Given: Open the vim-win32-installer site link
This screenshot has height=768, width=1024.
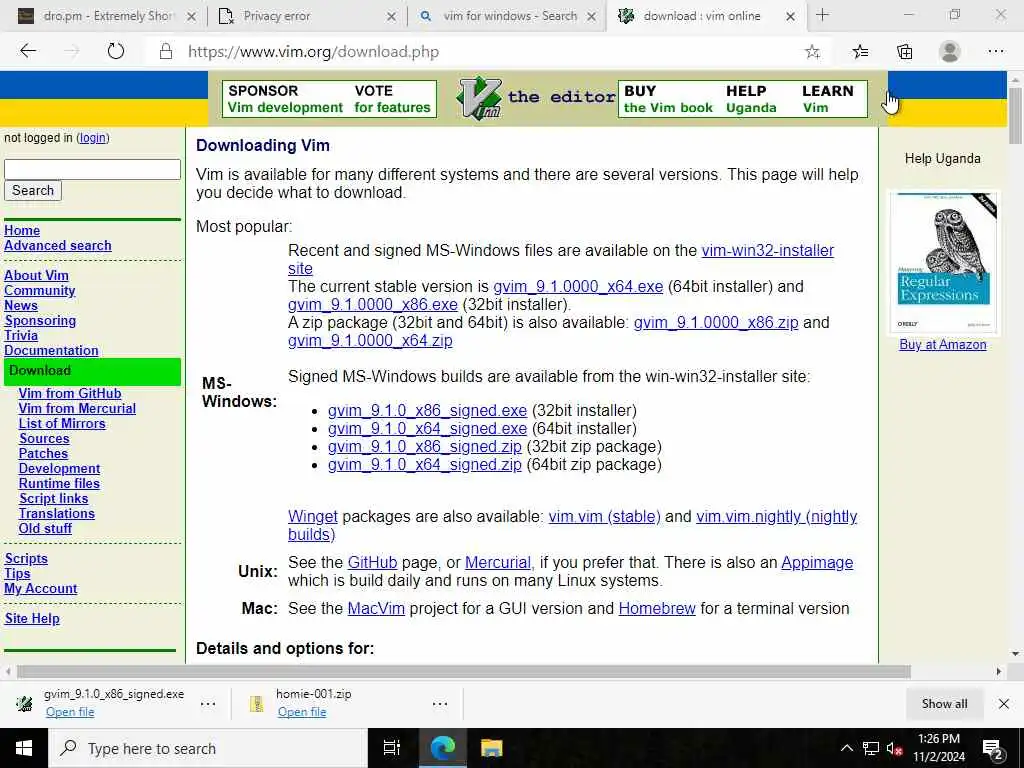Looking at the screenshot, I should 767,251.
